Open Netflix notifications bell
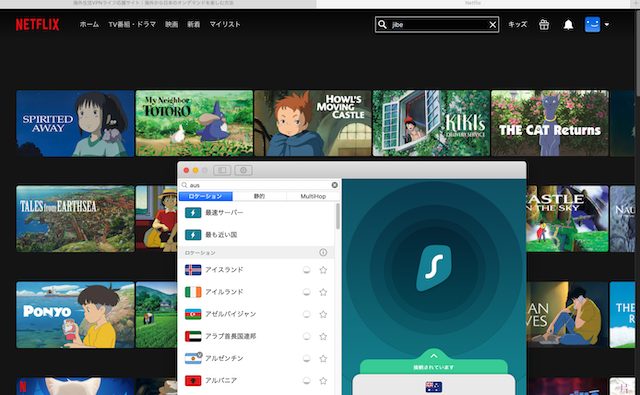The image size is (640, 395). coord(568,24)
